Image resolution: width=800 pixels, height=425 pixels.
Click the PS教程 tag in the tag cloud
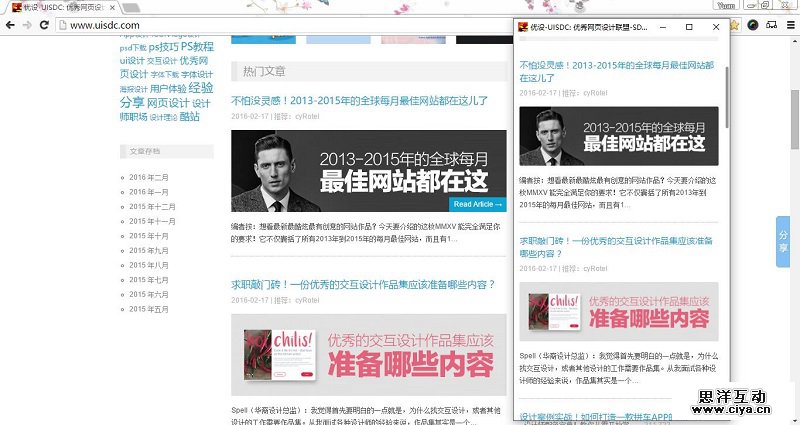click(x=197, y=47)
